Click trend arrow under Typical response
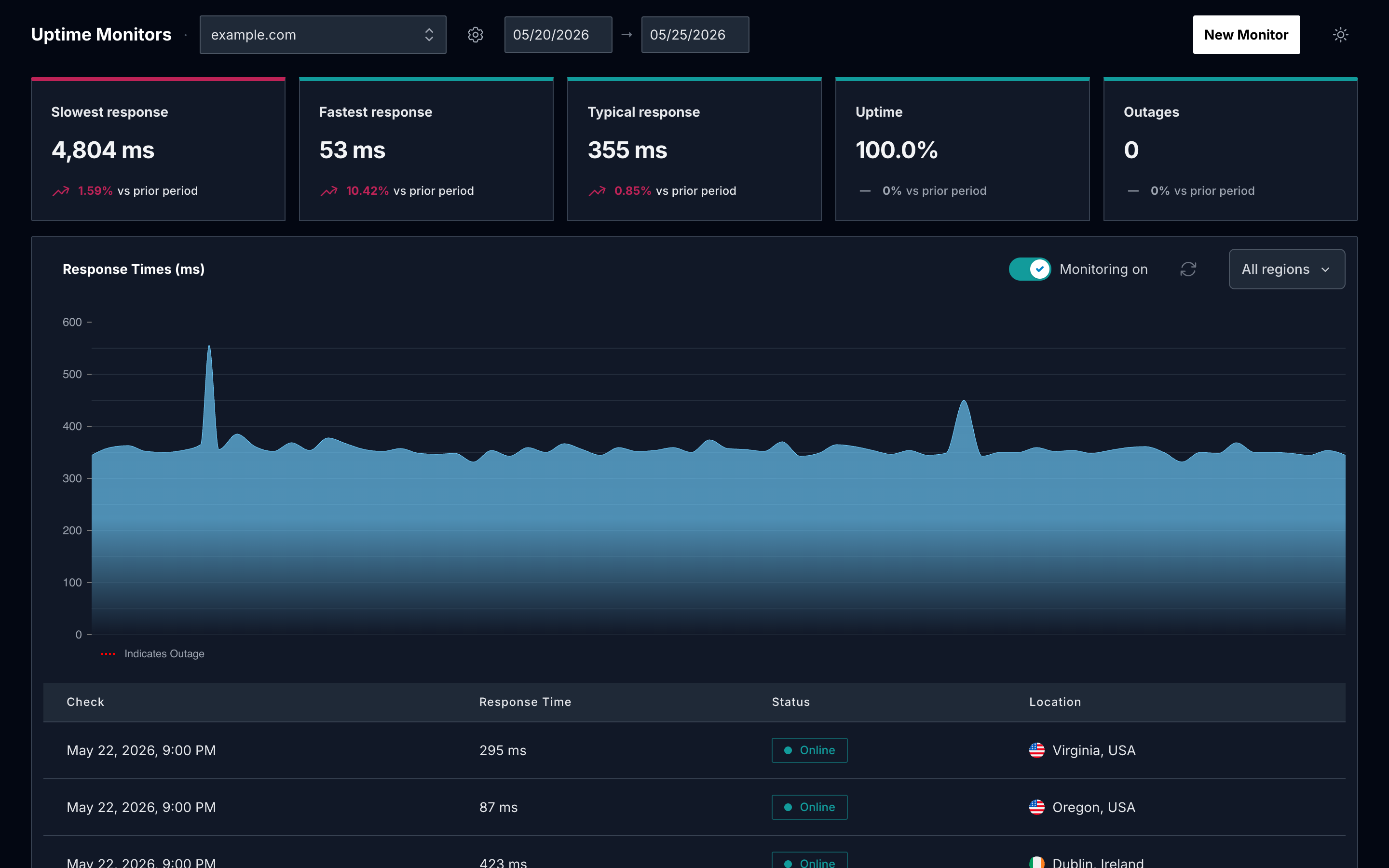 coord(597,190)
